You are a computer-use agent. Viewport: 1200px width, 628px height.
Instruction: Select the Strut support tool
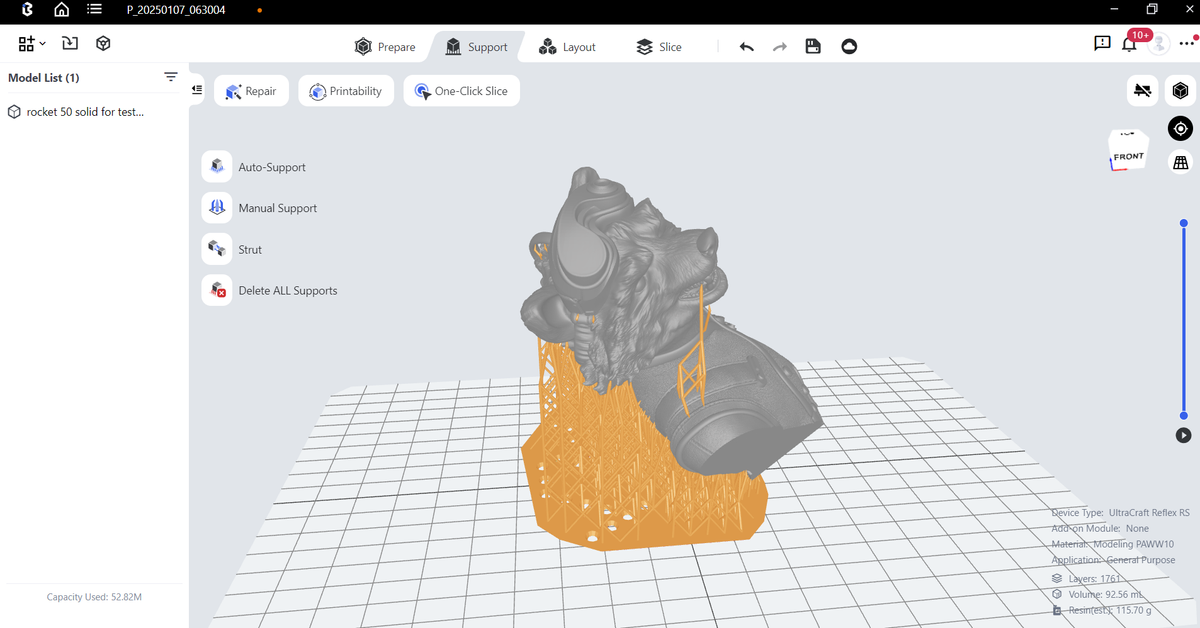[249, 248]
